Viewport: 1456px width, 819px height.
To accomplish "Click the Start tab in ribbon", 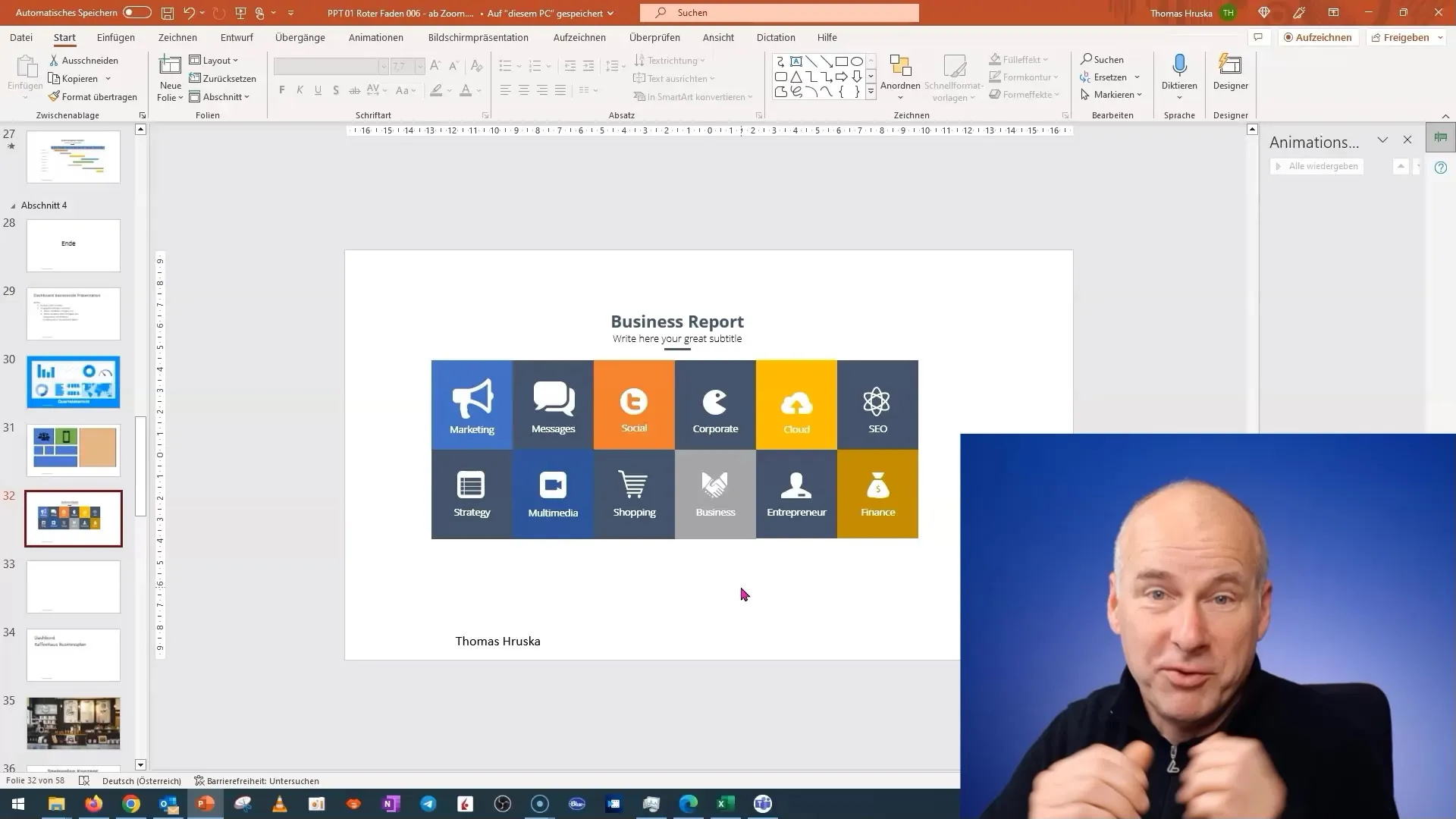I will tap(64, 37).
